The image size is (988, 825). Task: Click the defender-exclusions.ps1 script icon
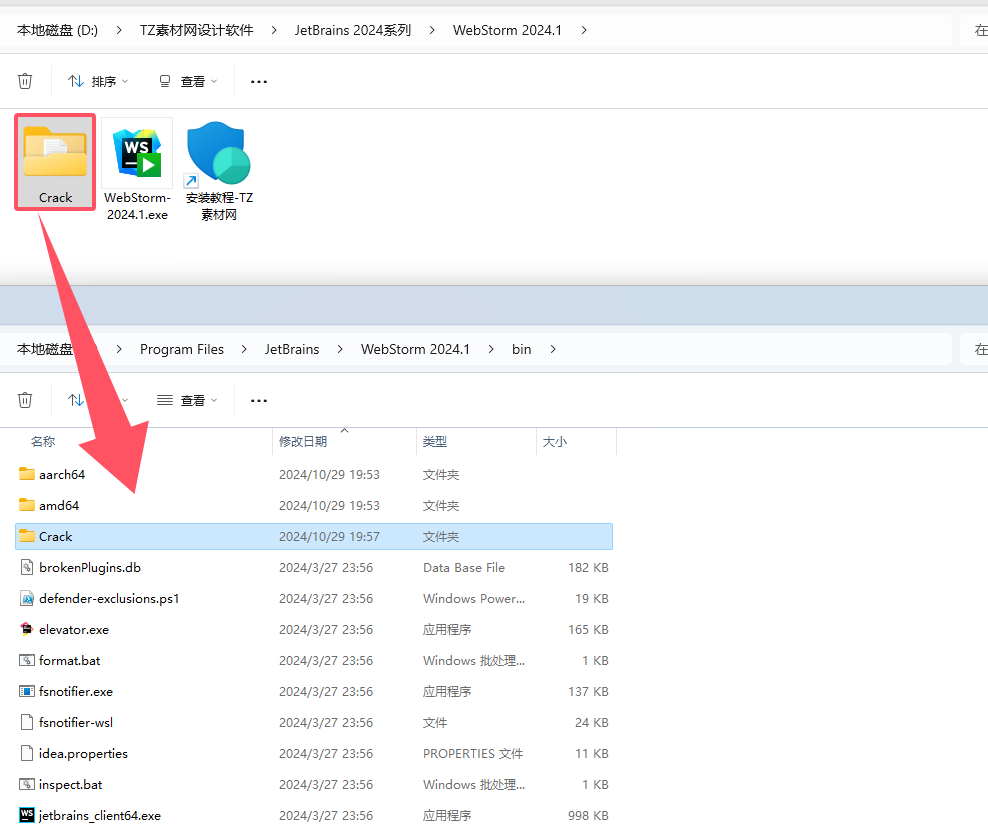[26, 598]
